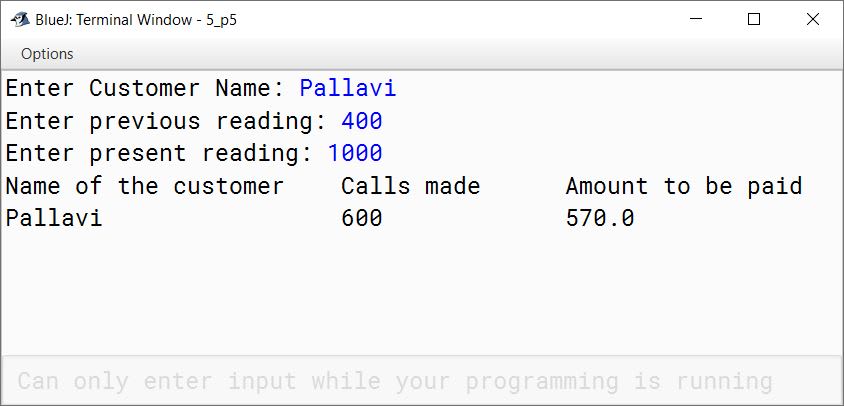Click the present reading value 1000

[x=355, y=153]
